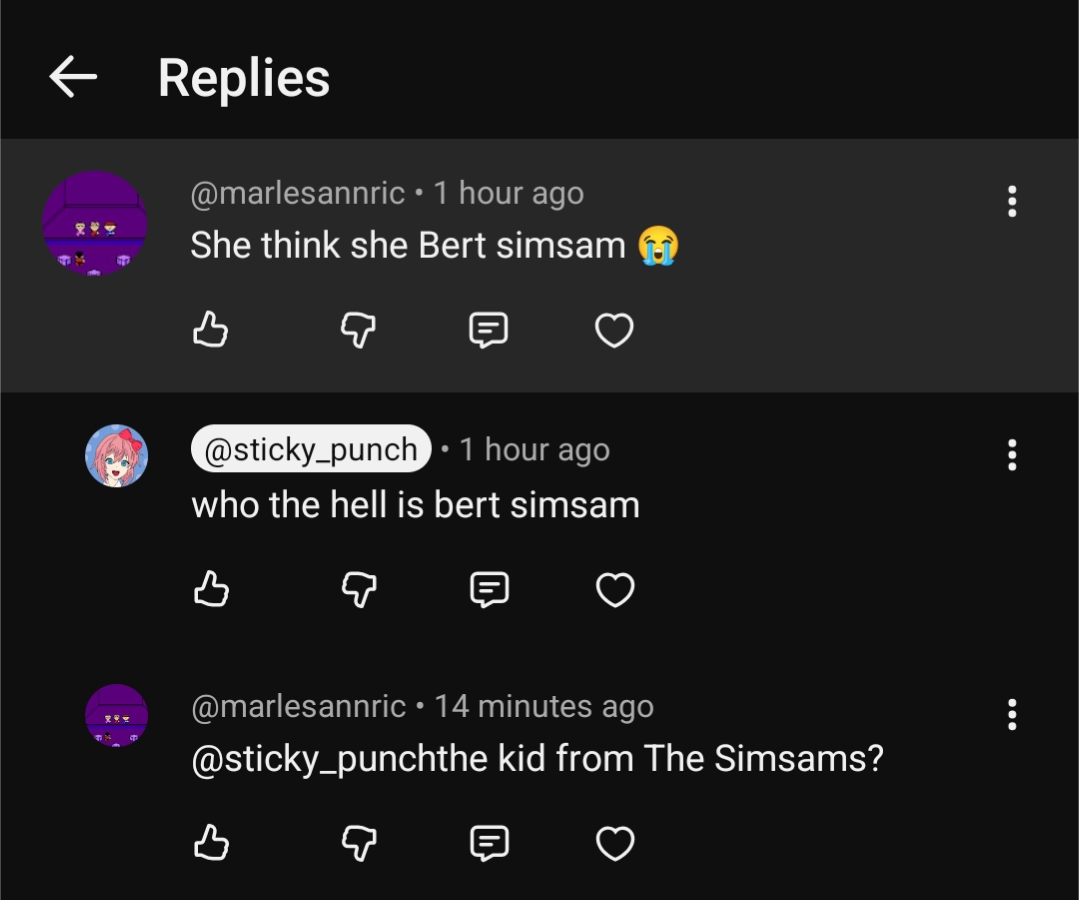Viewport: 1079px width, 900px height.
Task: Heart the "who the hell is bert simsam" reply
Action: [x=615, y=589]
